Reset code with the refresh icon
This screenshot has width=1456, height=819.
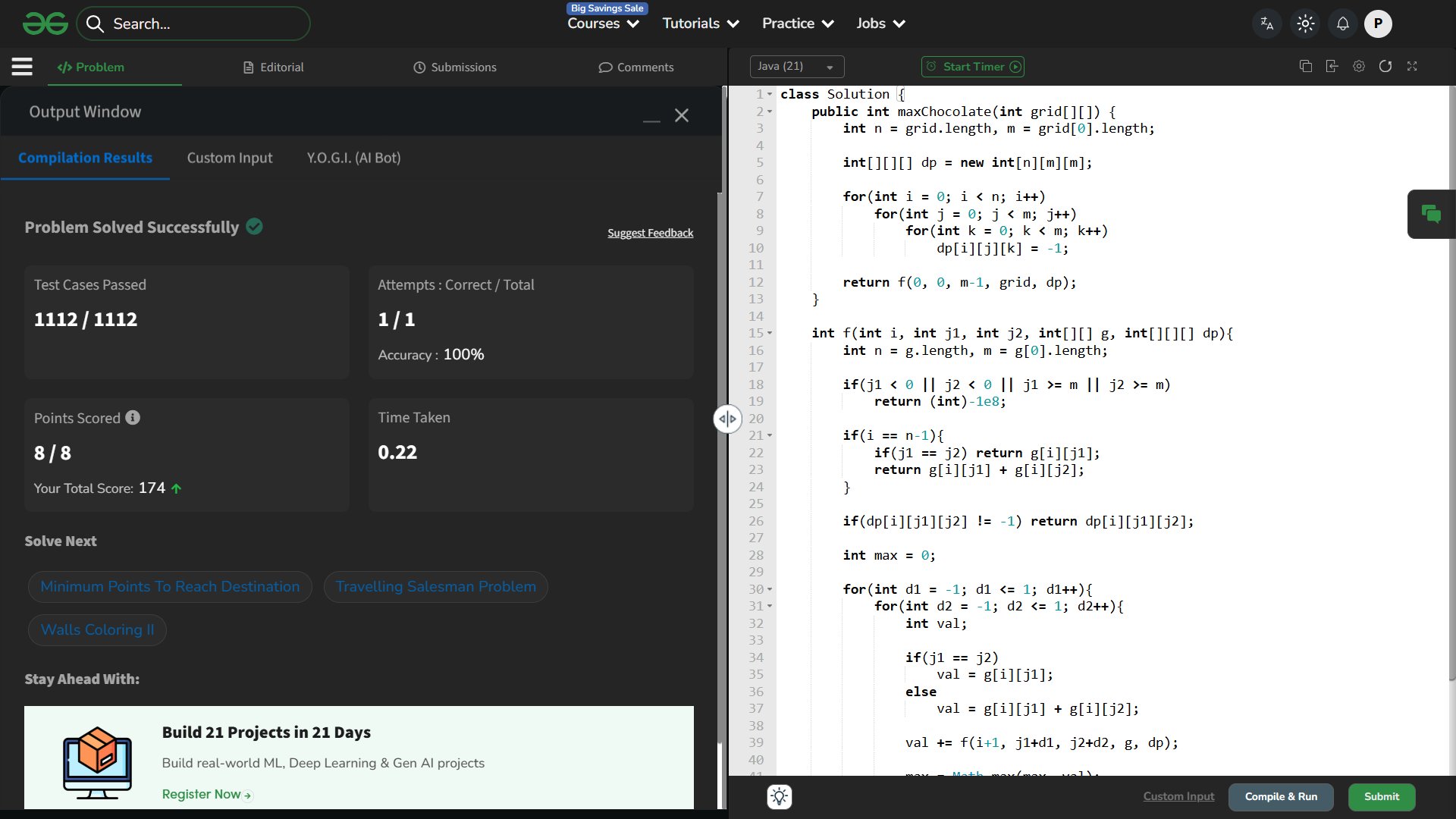1385,67
